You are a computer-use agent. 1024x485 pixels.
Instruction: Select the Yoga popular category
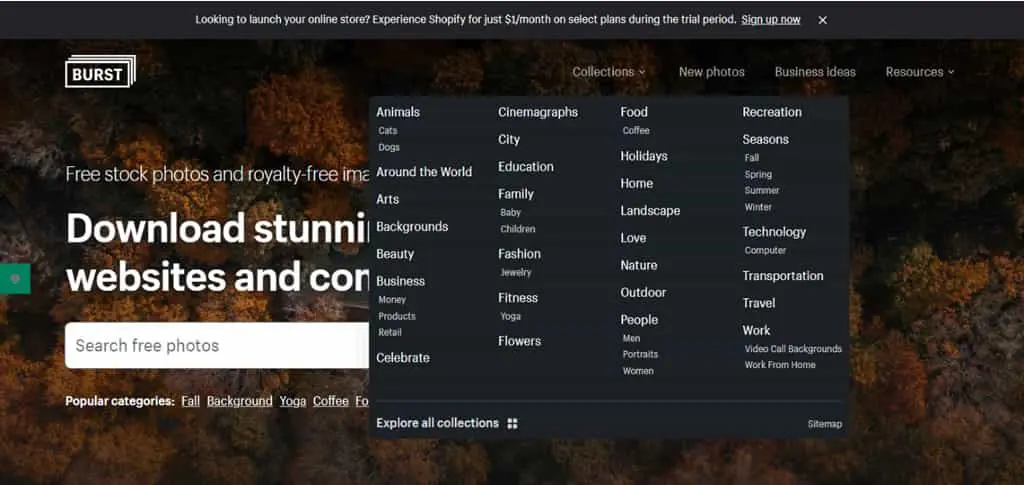pos(293,401)
